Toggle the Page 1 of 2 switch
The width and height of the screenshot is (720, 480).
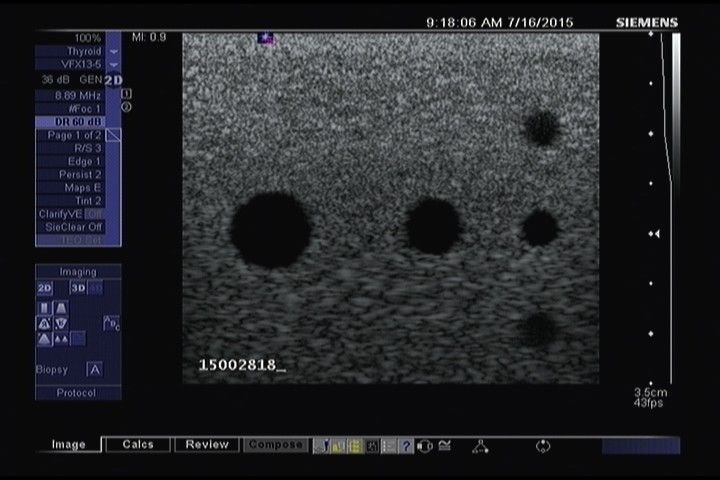coord(113,135)
